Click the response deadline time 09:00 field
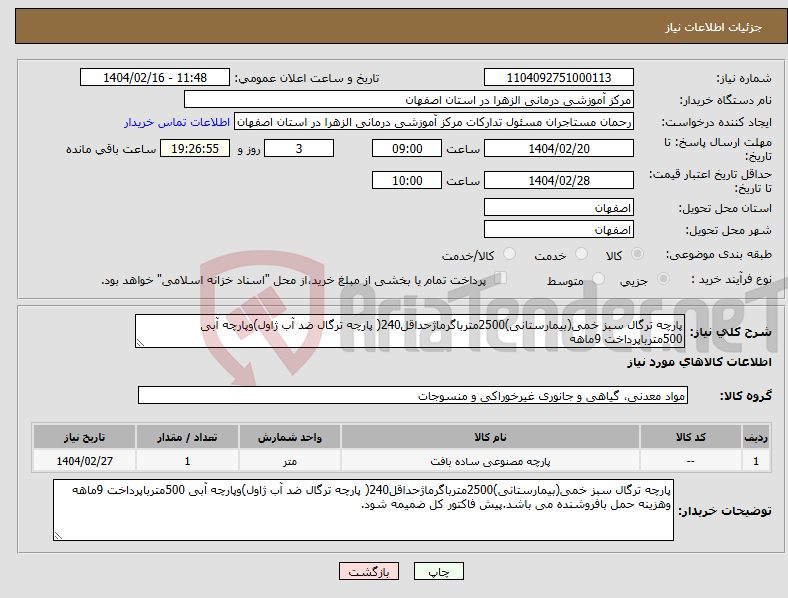 [x=407, y=148]
